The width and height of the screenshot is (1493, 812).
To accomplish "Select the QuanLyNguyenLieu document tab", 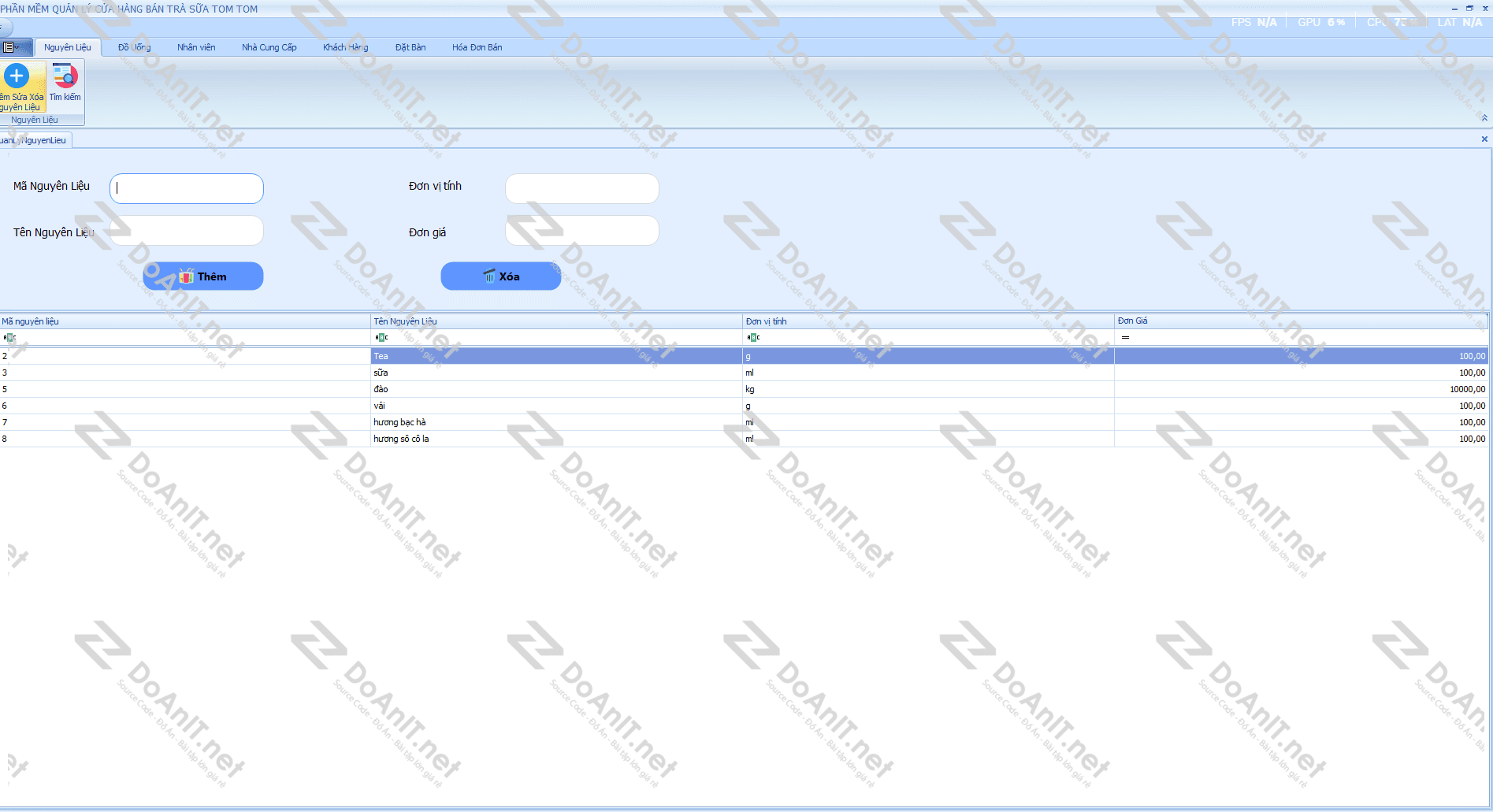I will [35, 140].
